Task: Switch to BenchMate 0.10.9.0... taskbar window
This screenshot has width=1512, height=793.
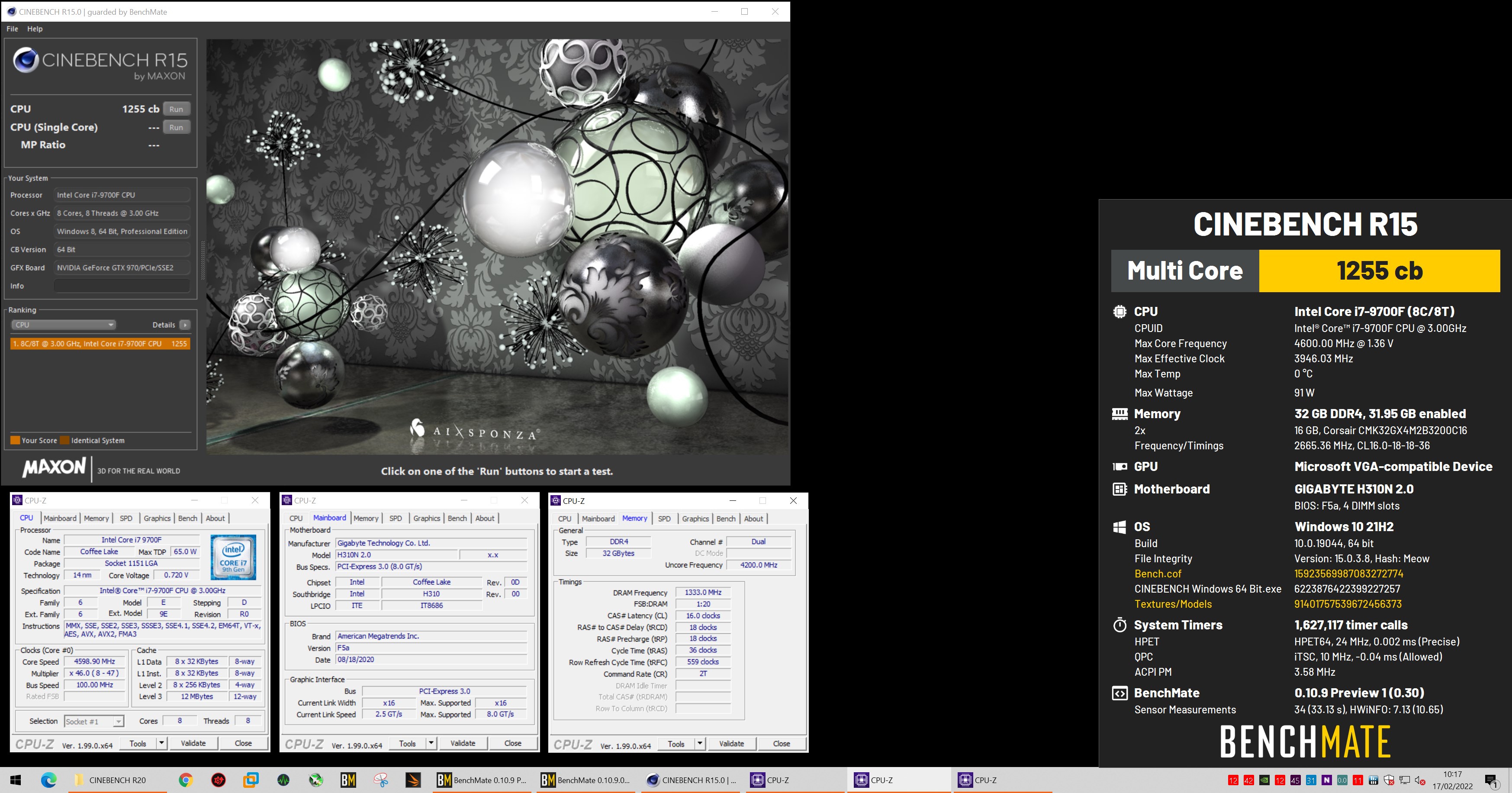Action: [x=586, y=780]
